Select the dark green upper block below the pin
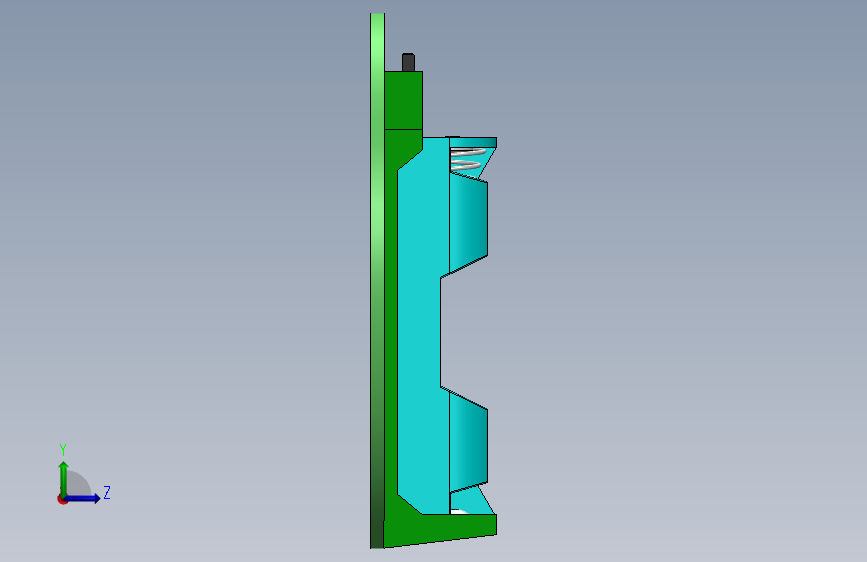Viewport: 867px width, 562px height. click(404, 100)
